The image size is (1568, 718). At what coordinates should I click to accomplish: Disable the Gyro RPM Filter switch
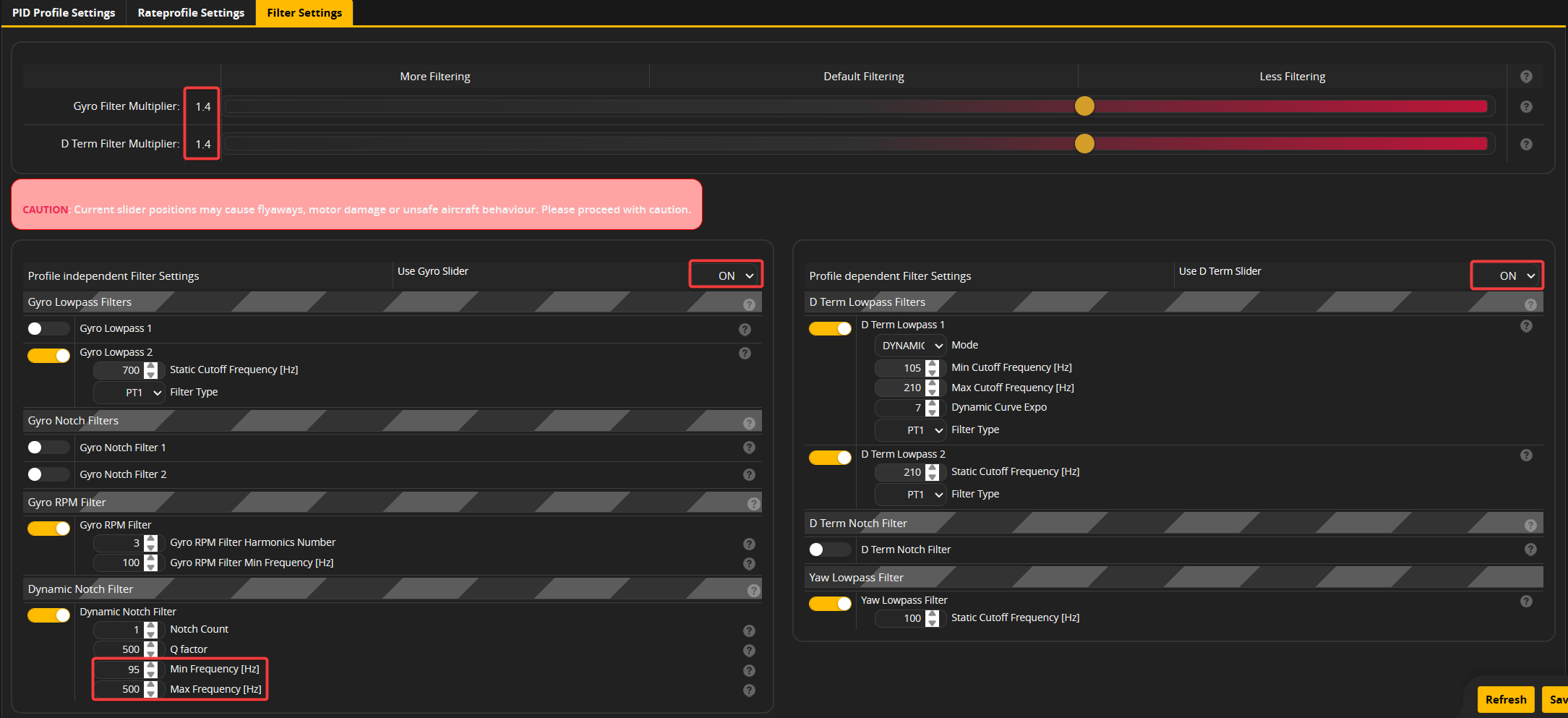(x=48, y=529)
